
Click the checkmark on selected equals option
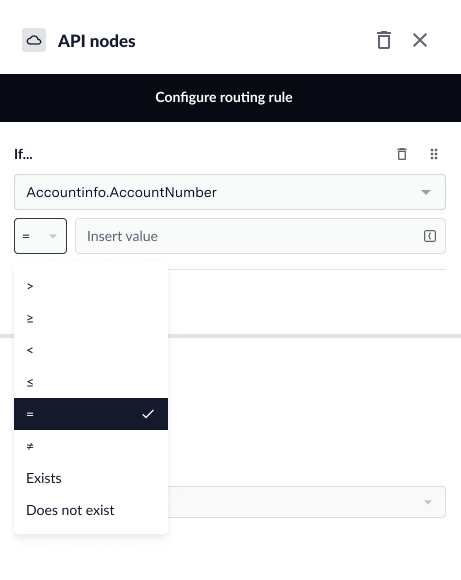click(148, 414)
